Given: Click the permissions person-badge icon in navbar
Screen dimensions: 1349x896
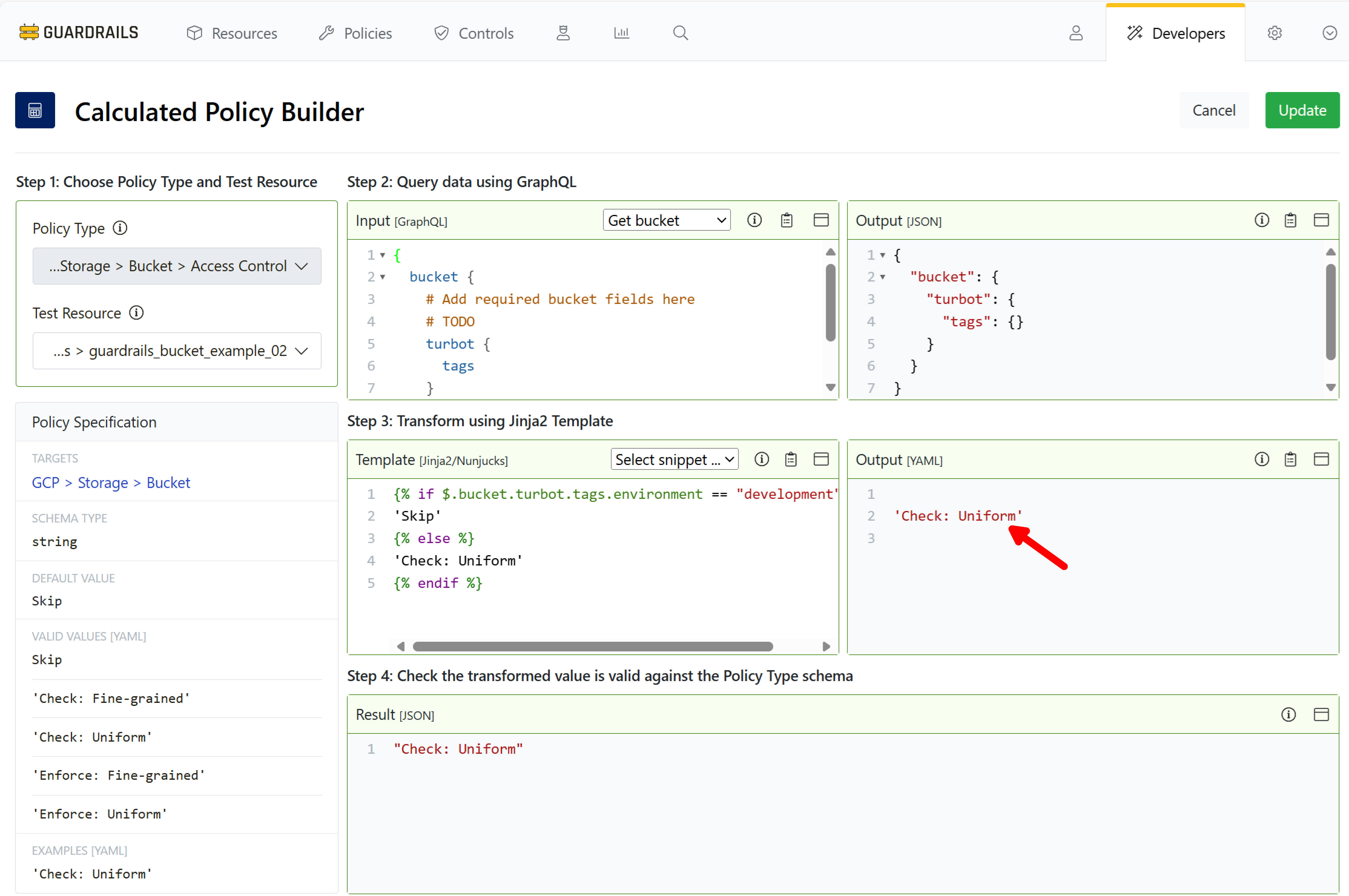Looking at the screenshot, I should (563, 33).
